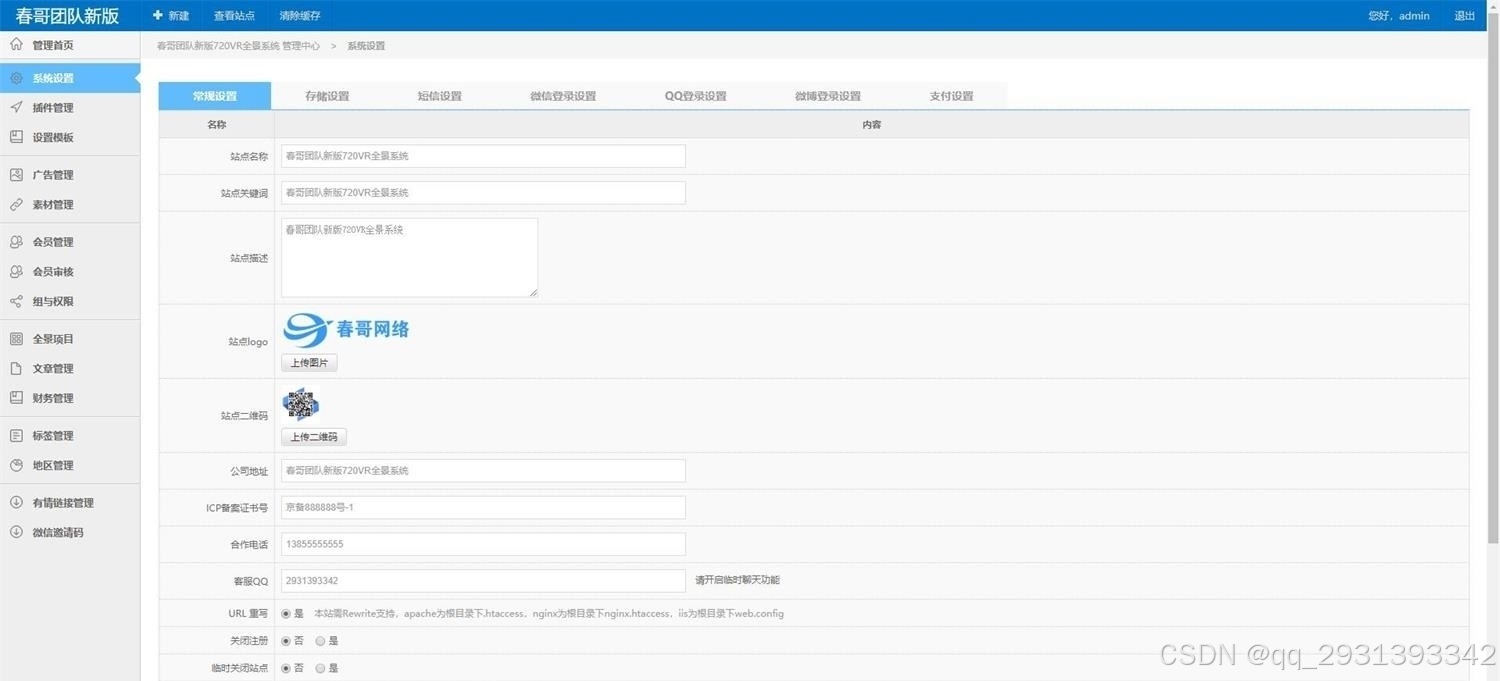Open 管理首页 home icon in sidebar

16,45
